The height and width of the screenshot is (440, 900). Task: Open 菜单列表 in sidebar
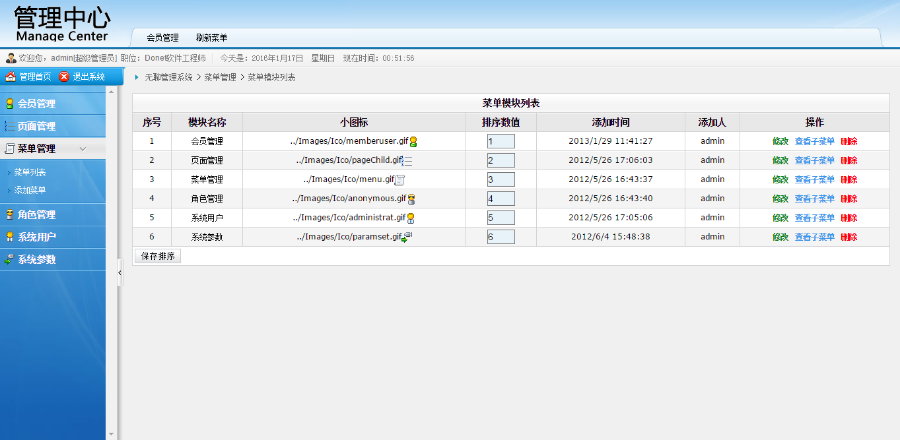point(30,172)
